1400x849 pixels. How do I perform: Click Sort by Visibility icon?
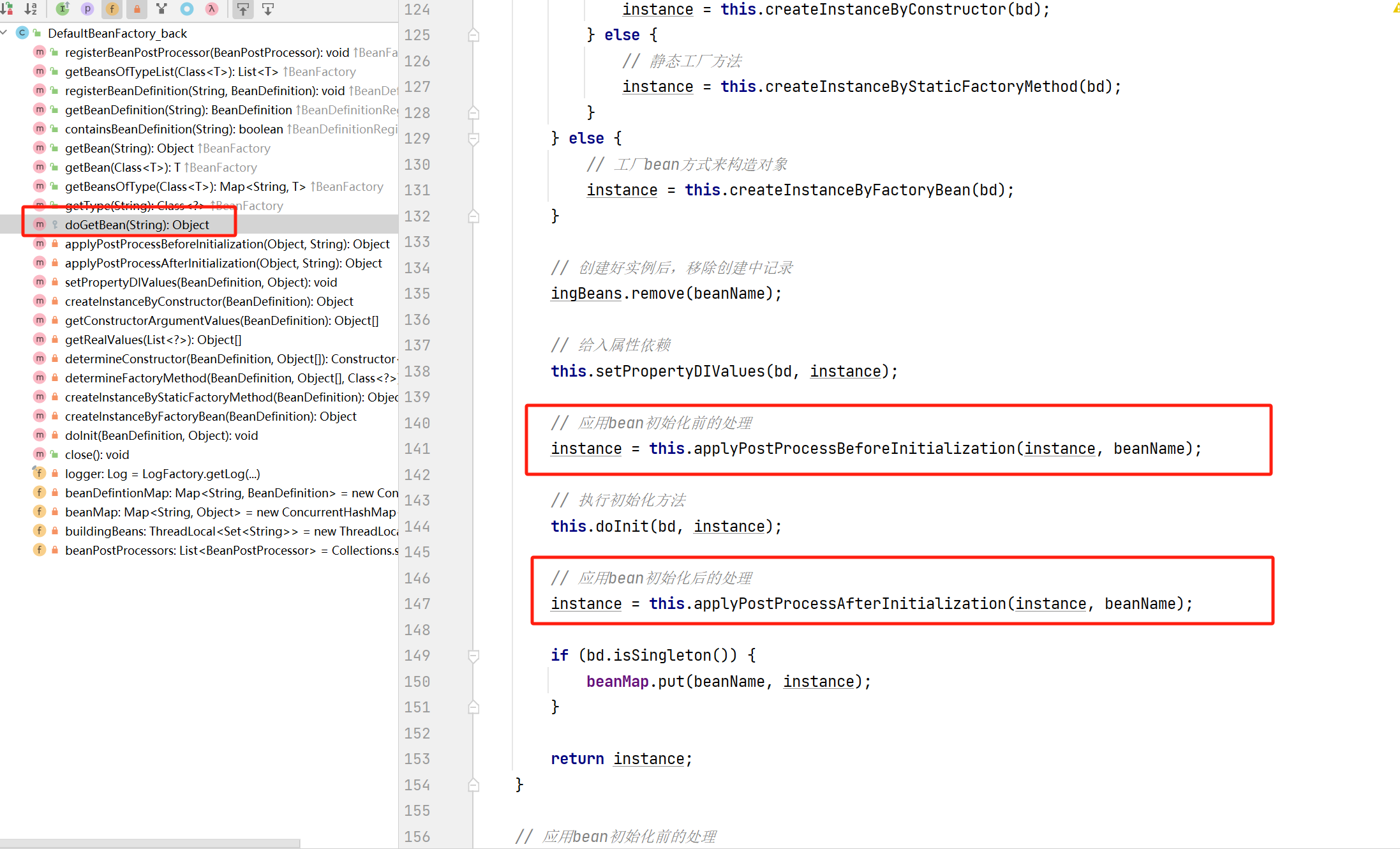point(8,8)
